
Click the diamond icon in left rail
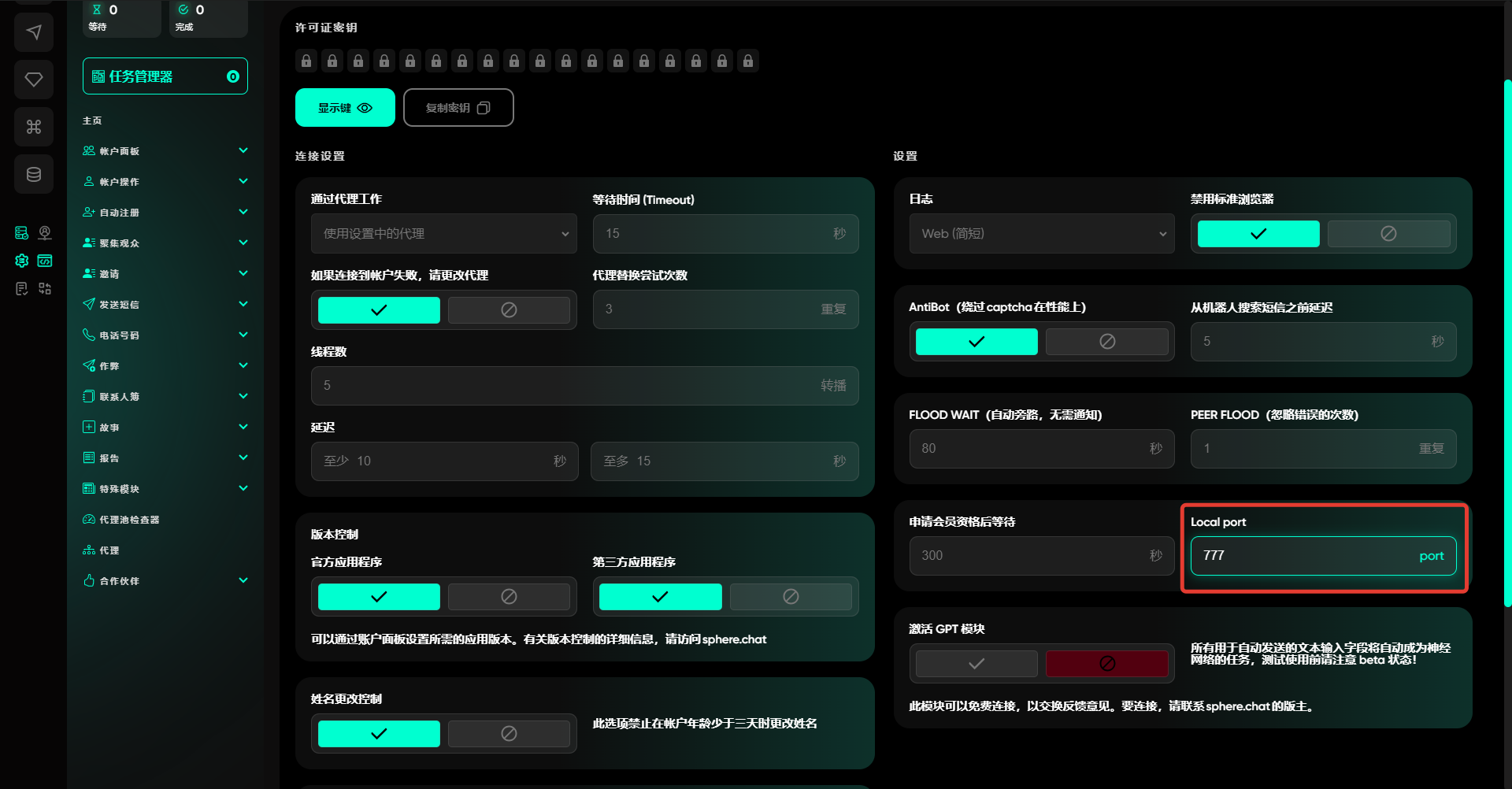34,80
